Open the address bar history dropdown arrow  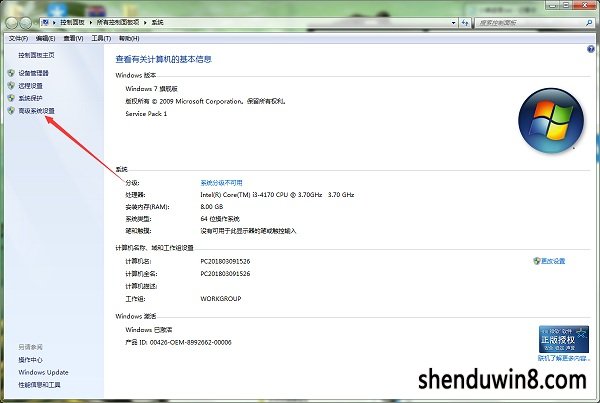tap(453, 23)
